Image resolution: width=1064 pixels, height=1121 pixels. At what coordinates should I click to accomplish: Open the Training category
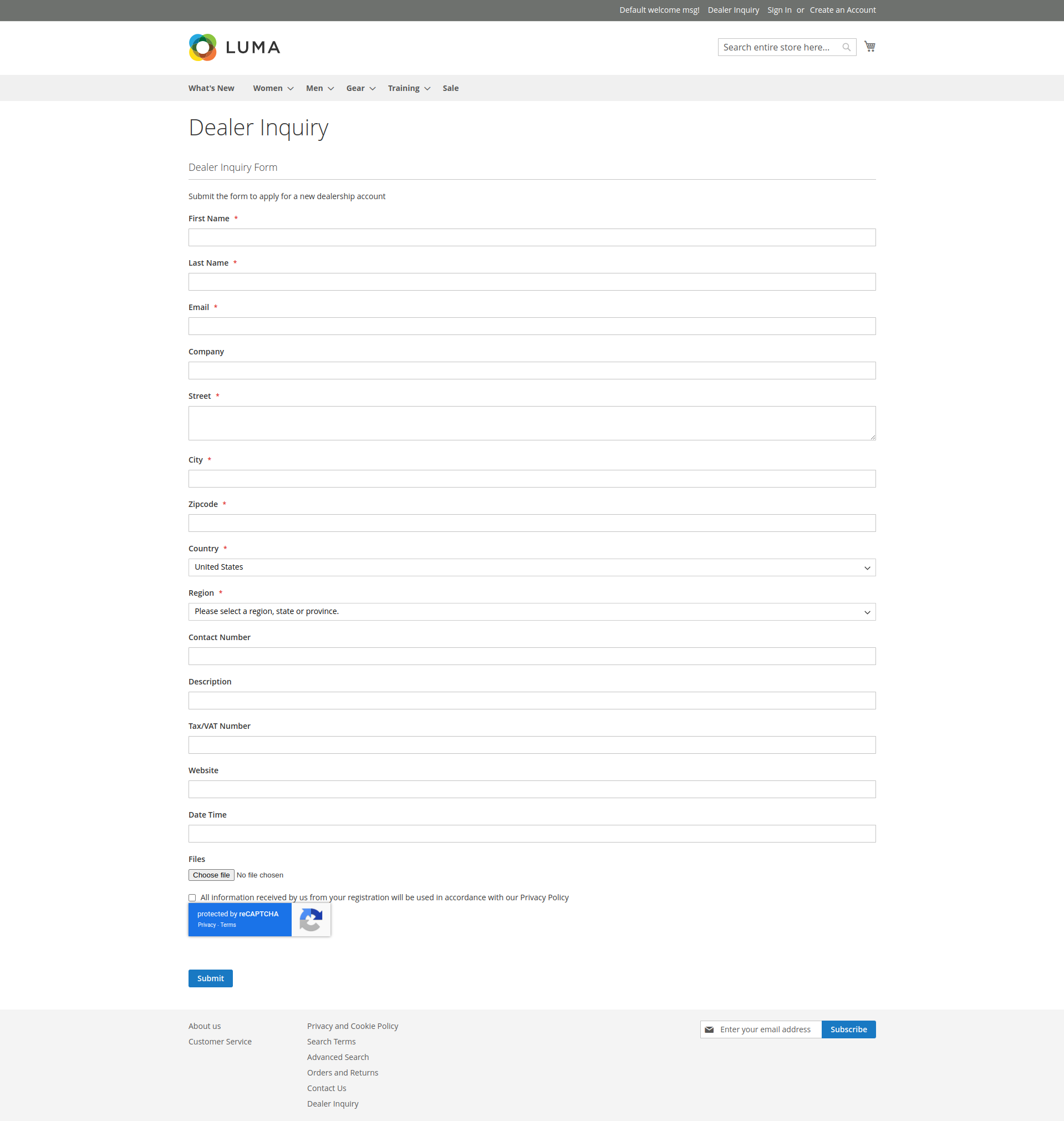pyautogui.click(x=403, y=88)
